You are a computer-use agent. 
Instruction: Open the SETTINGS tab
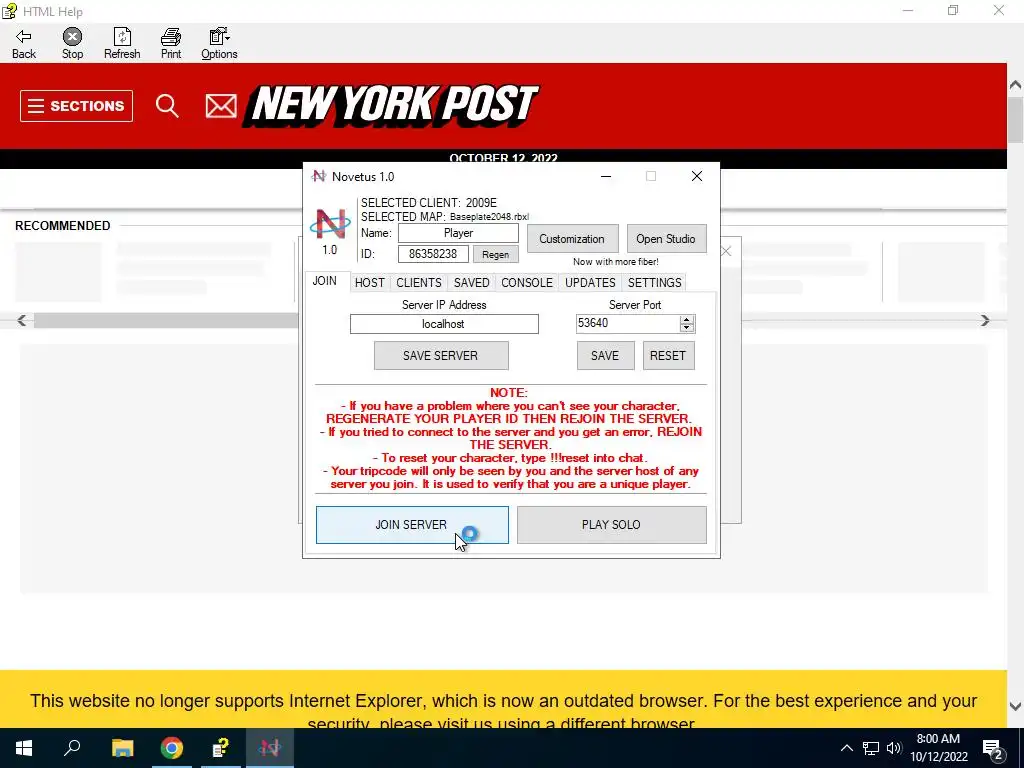pyautogui.click(x=655, y=282)
